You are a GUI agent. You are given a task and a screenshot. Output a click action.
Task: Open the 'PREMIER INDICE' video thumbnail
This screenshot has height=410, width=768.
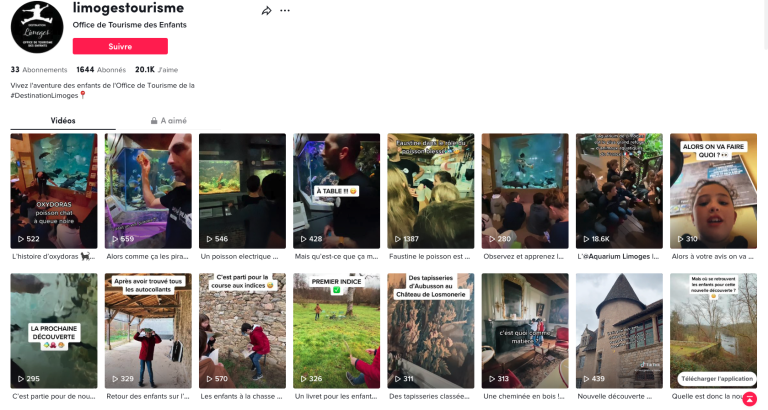pyautogui.click(x=336, y=330)
